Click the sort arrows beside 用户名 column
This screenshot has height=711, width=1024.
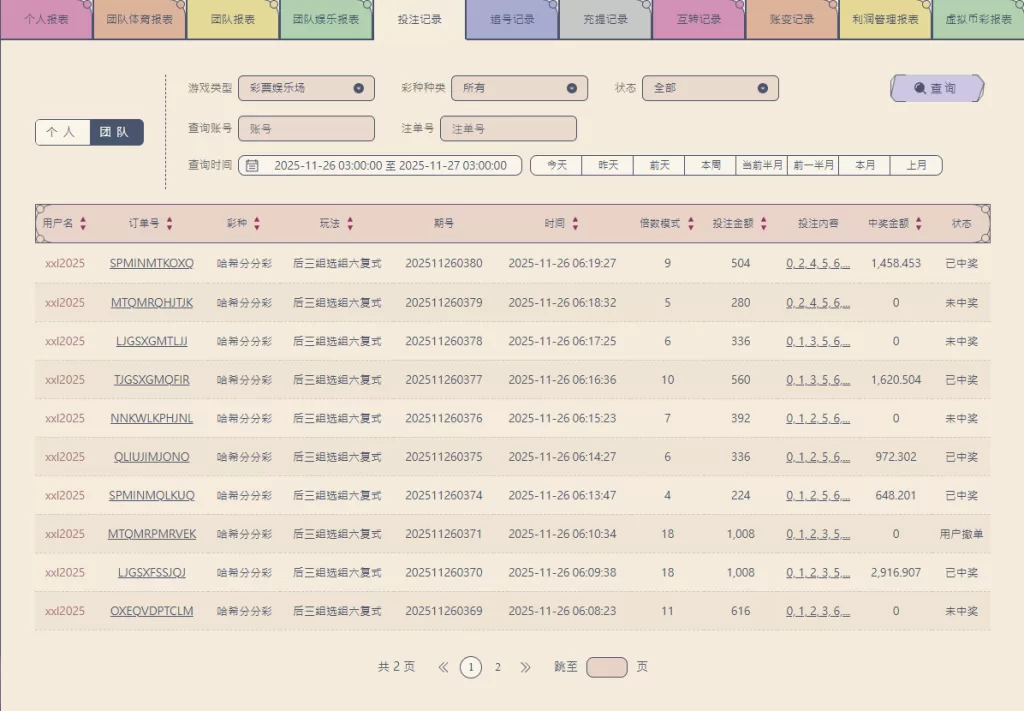pyautogui.click(x=83, y=224)
